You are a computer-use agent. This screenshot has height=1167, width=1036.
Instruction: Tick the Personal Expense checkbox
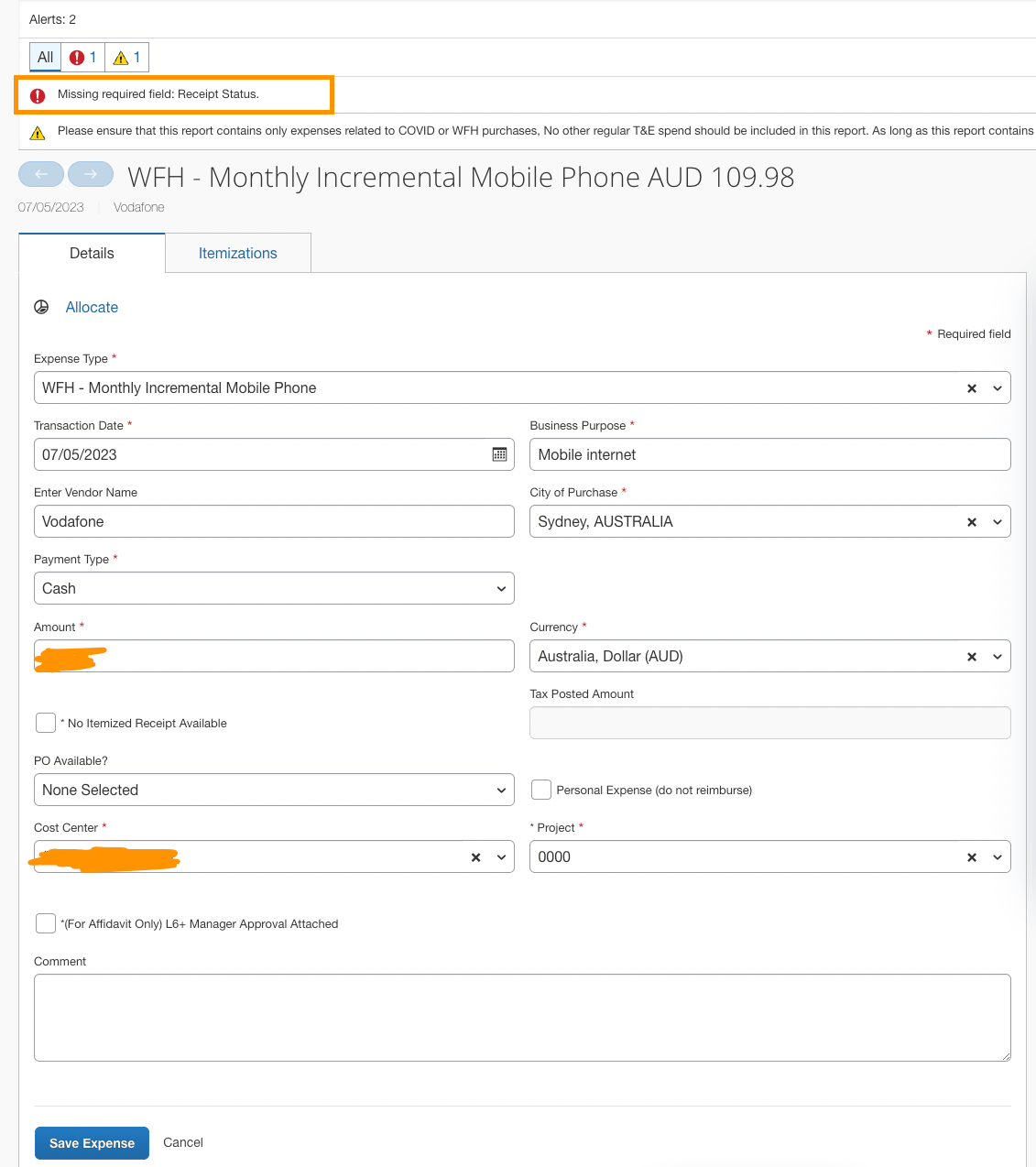pyautogui.click(x=541, y=790)
